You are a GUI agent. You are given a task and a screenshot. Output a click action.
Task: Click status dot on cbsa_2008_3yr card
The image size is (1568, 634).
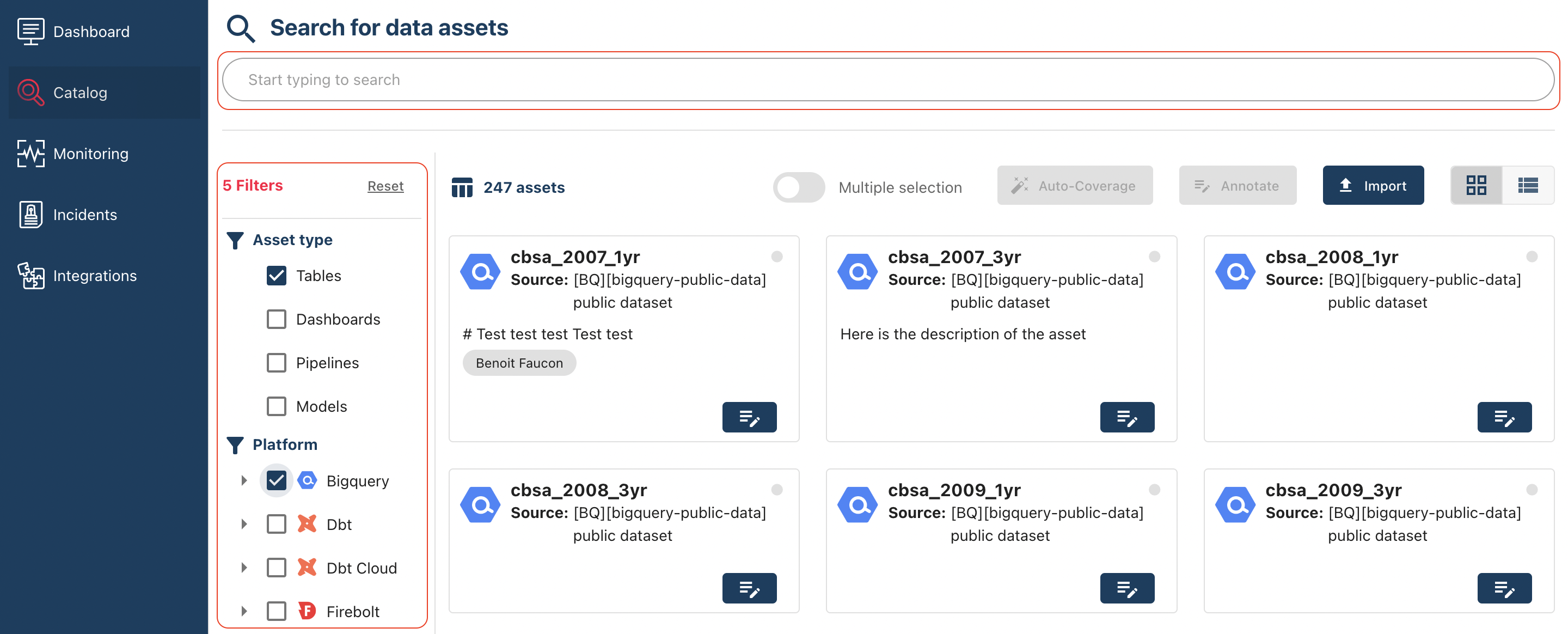(x=777, y=490)
